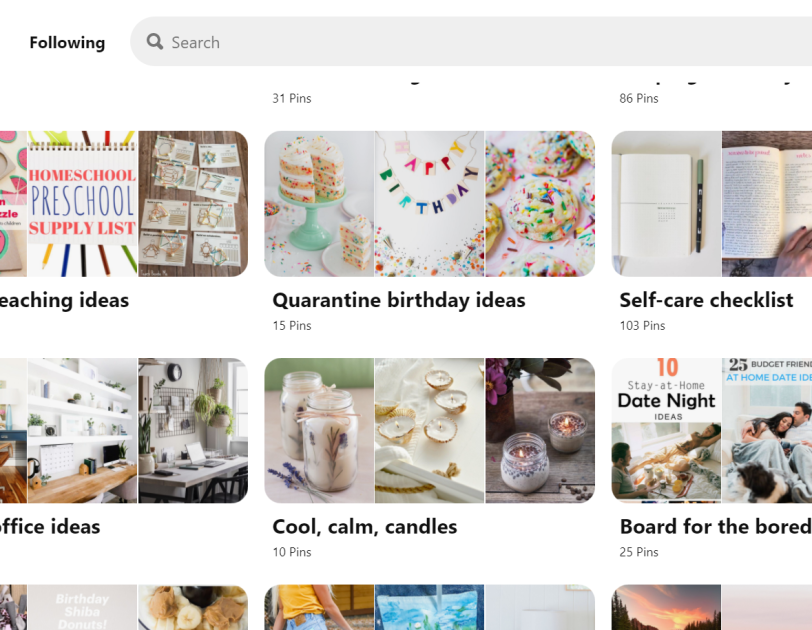Select the Happy Birthday banner thumbnail
This screenshot has width=812, height=630.
coord(429,204)
